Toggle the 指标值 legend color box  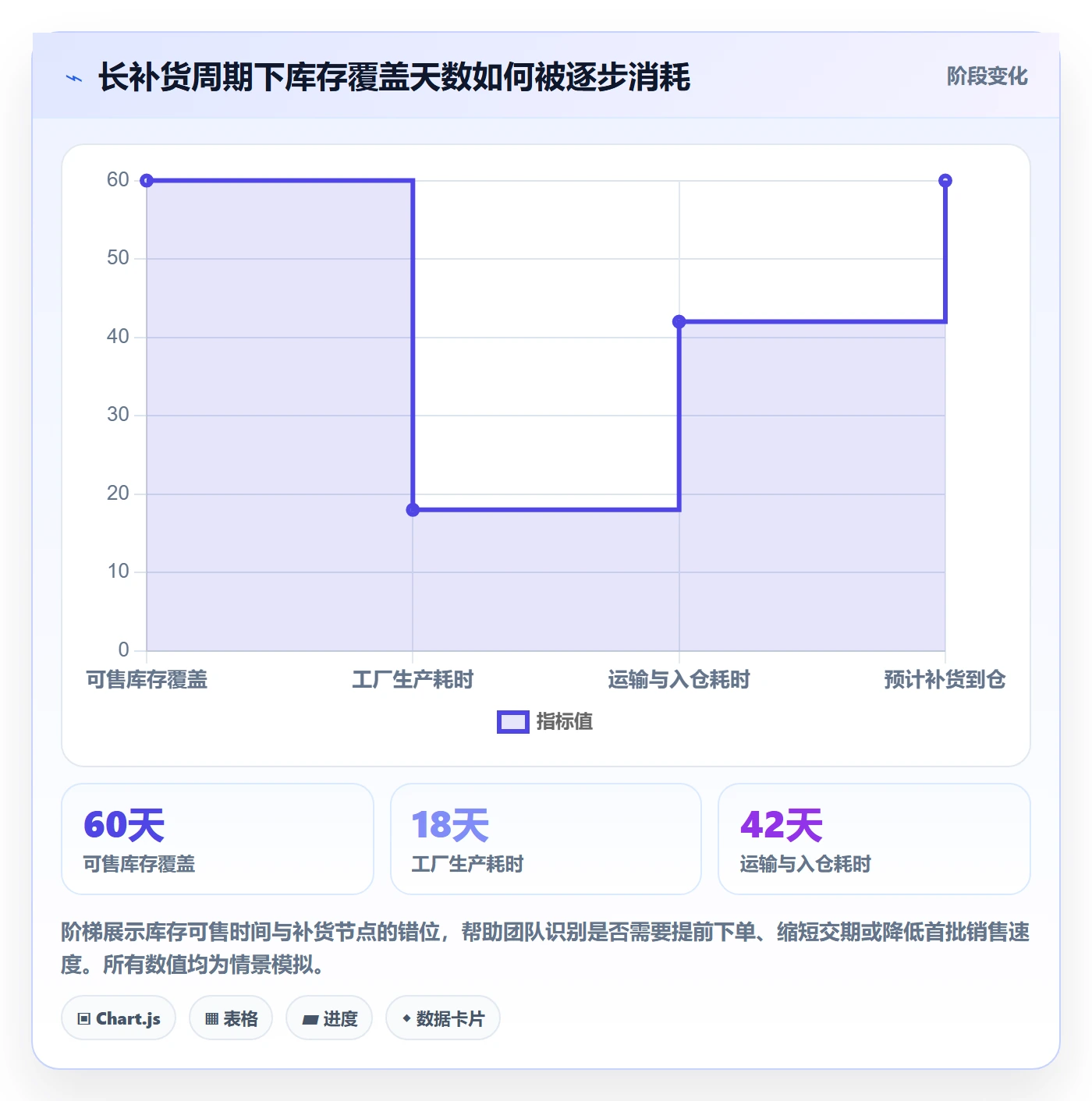click(513, 722)
